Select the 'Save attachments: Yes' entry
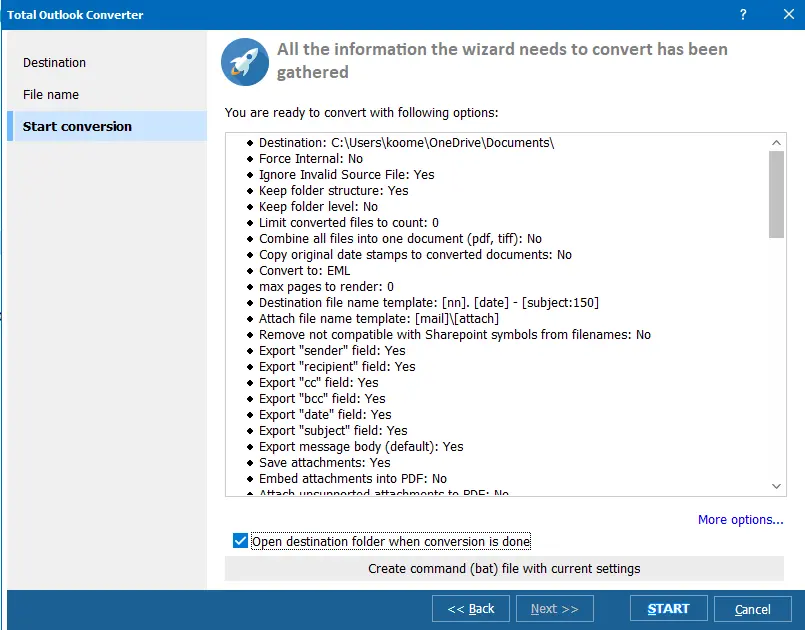Viewport: 805px width, 630px height. (x=324, y=462)
